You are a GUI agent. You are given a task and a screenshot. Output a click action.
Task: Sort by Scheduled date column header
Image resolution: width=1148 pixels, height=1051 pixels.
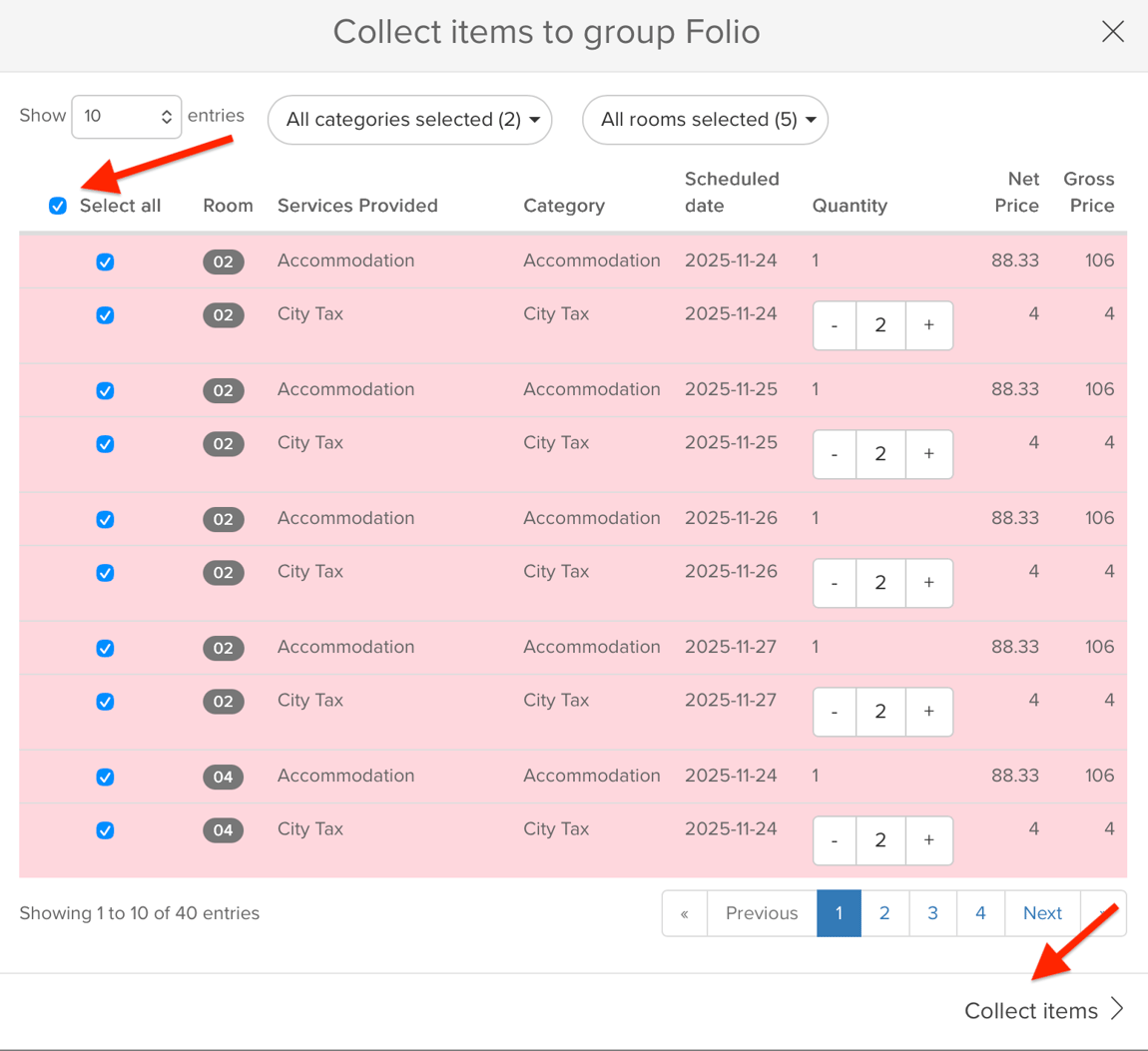(x=732, y=193)
